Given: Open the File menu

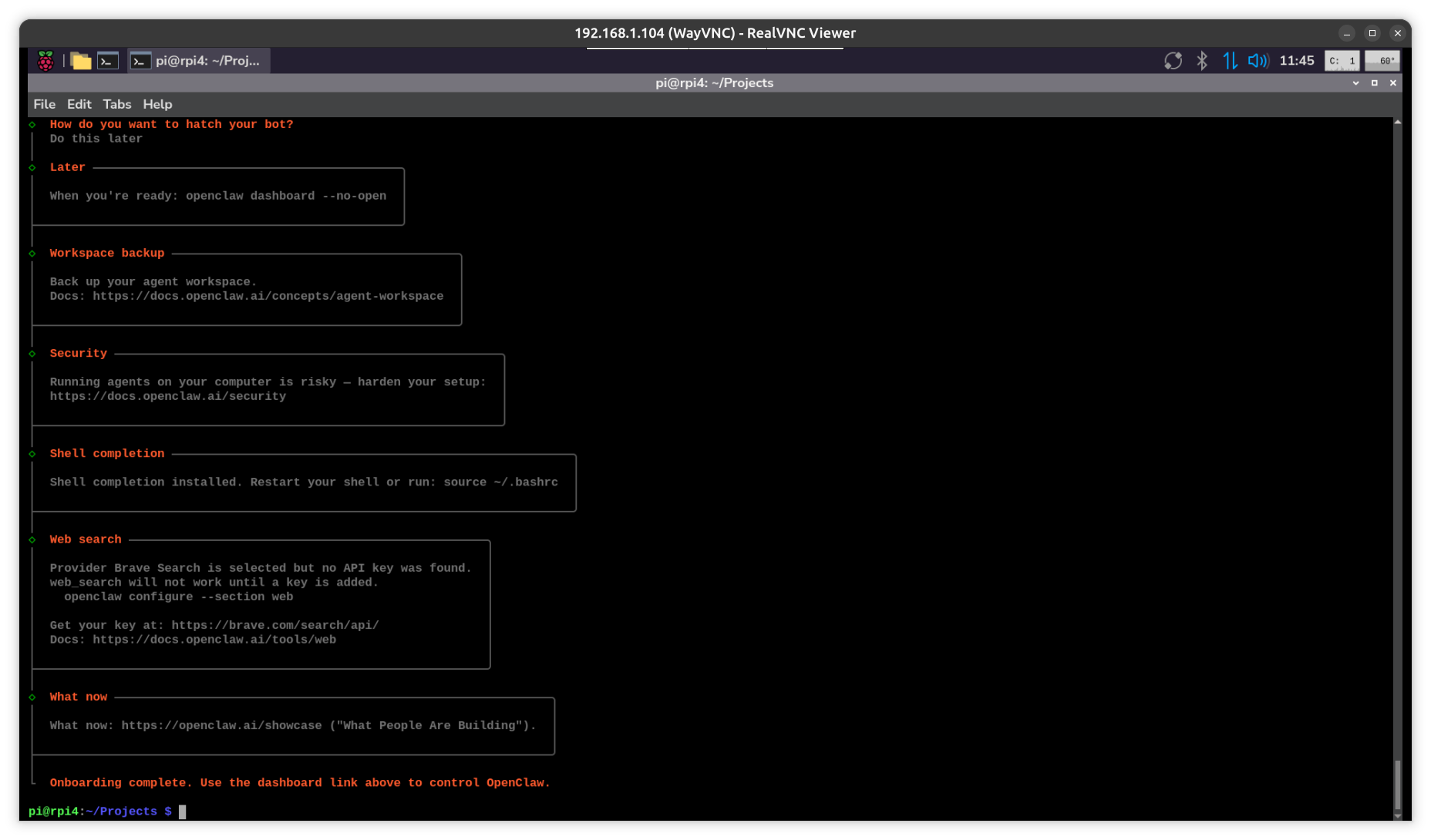Looking at the screenshot, I should [x=44, y=104].
